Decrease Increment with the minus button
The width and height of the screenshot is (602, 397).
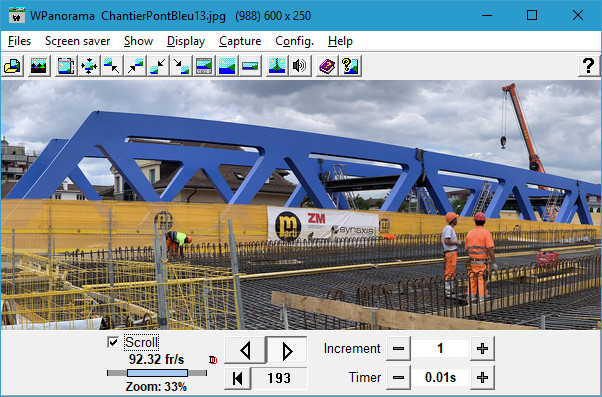(x=398, y=349)
